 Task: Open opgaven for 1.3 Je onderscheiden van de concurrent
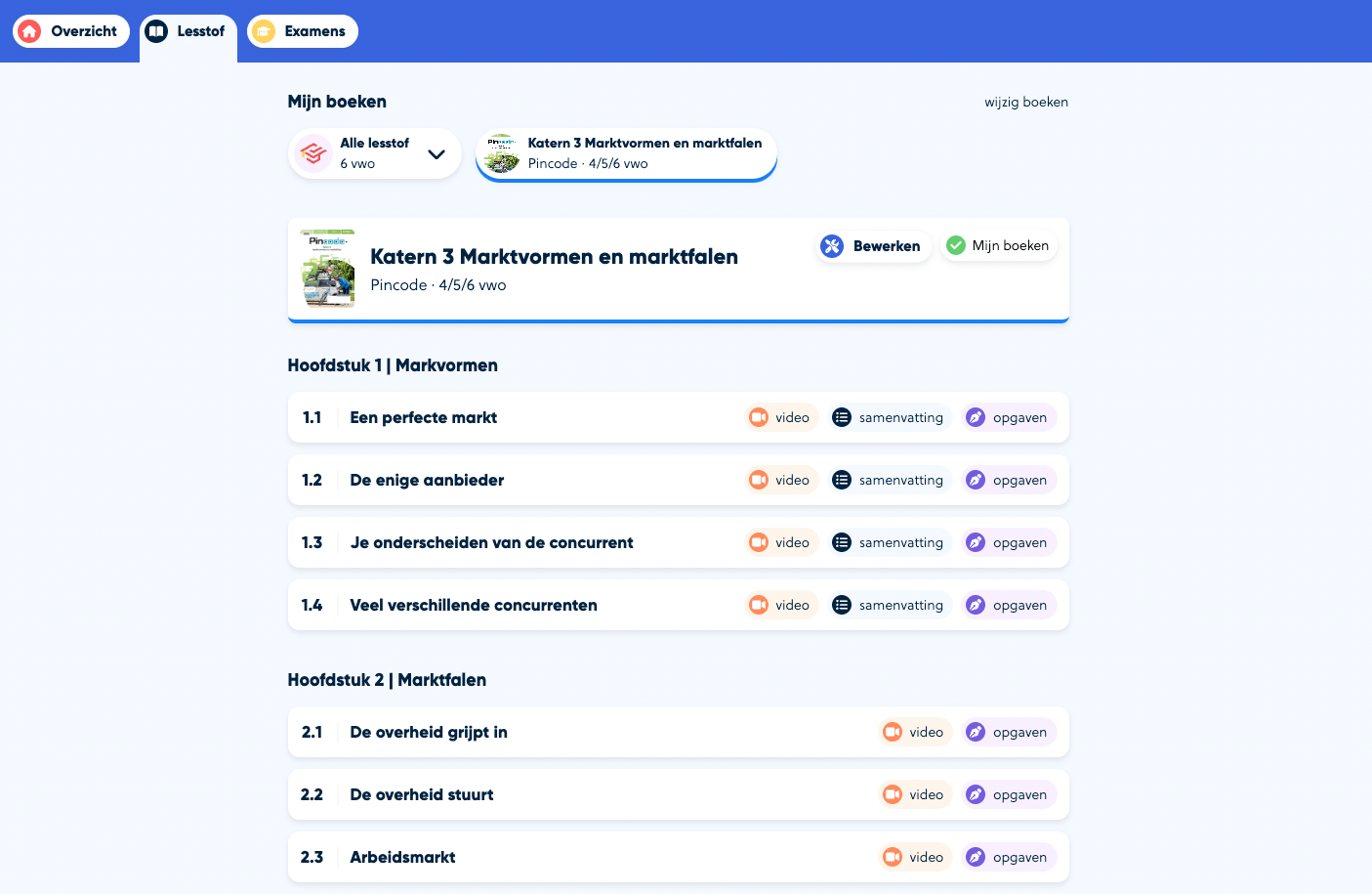[1008, 542]
